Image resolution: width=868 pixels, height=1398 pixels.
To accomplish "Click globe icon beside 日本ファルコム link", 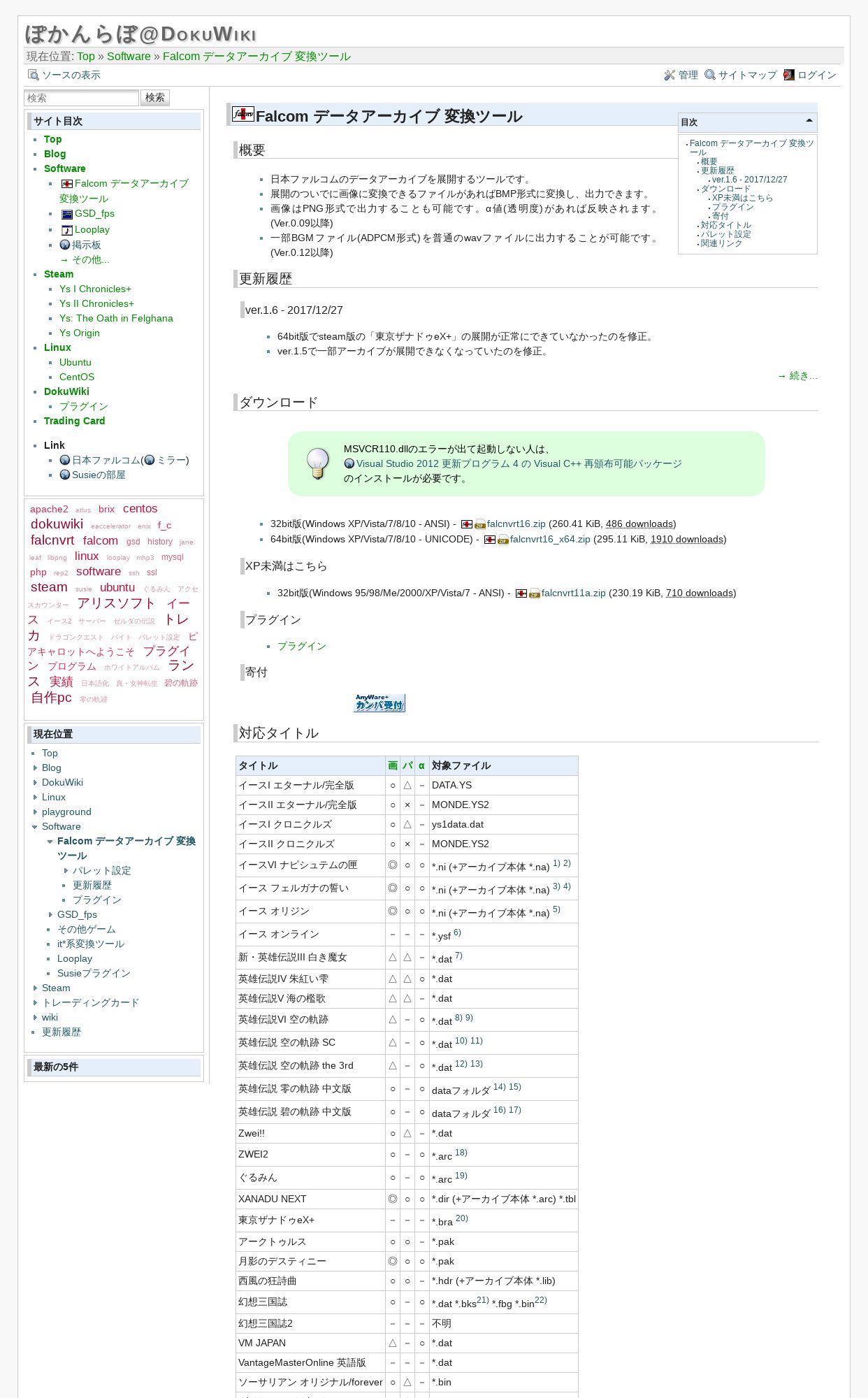I will coord(65,460).
